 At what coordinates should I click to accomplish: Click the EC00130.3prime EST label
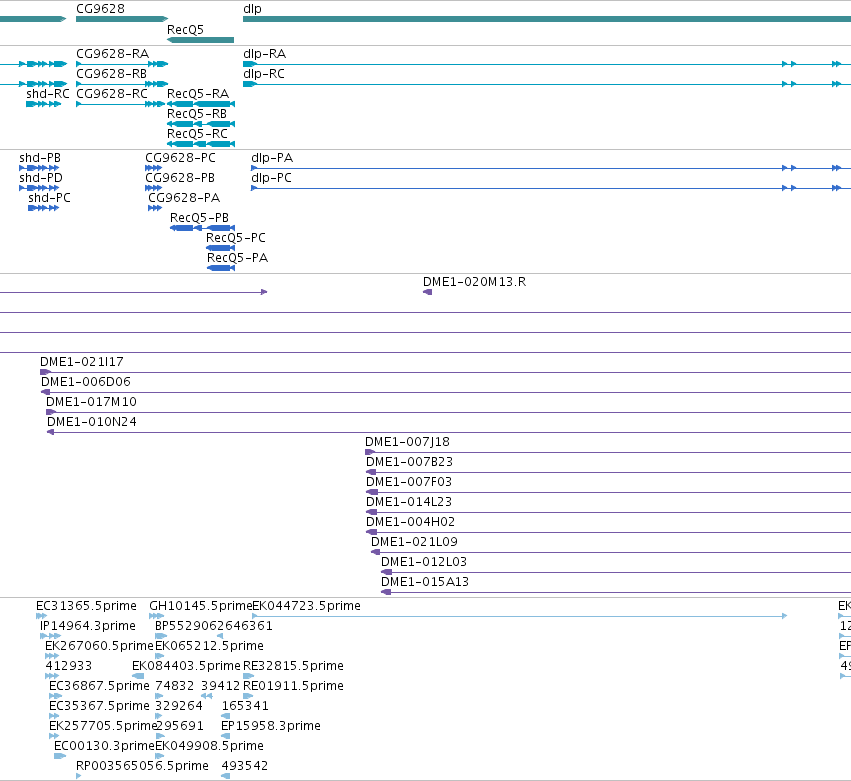[104, 747]
